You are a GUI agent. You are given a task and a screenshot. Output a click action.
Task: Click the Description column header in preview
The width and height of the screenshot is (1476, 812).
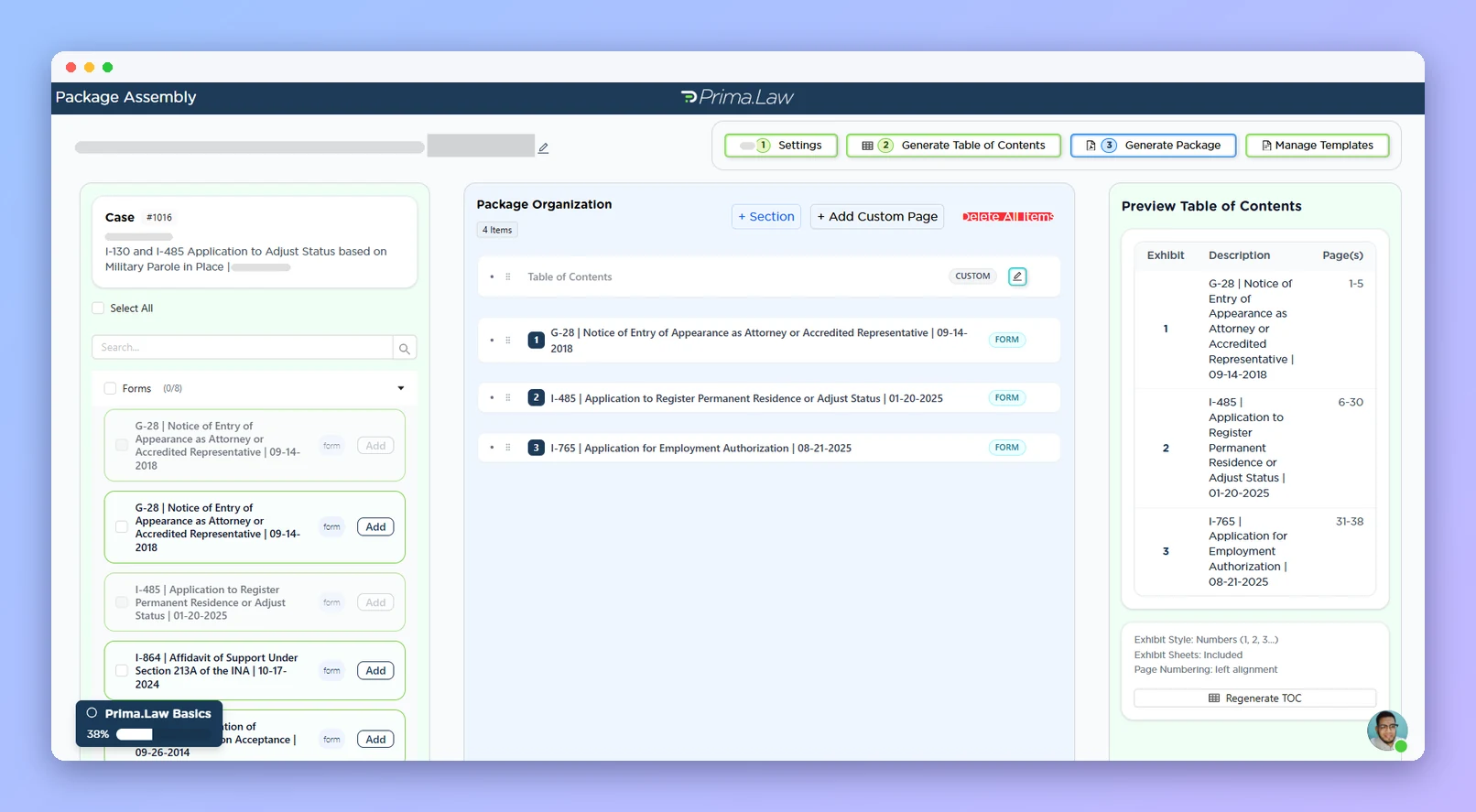(x=1239, y=255)
